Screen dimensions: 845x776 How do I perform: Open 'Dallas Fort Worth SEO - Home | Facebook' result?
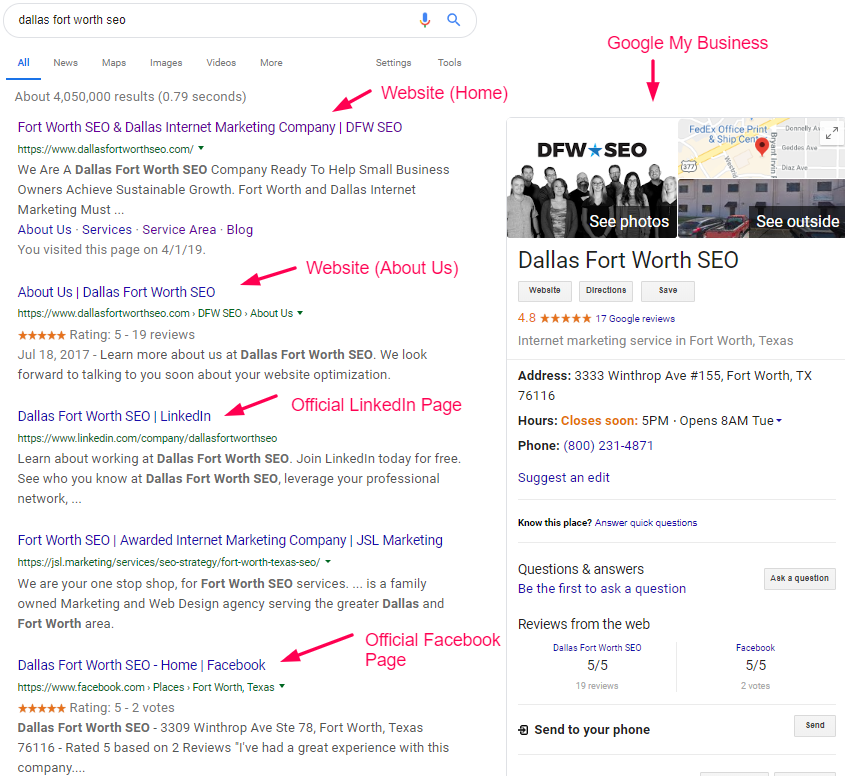point(141,665)
